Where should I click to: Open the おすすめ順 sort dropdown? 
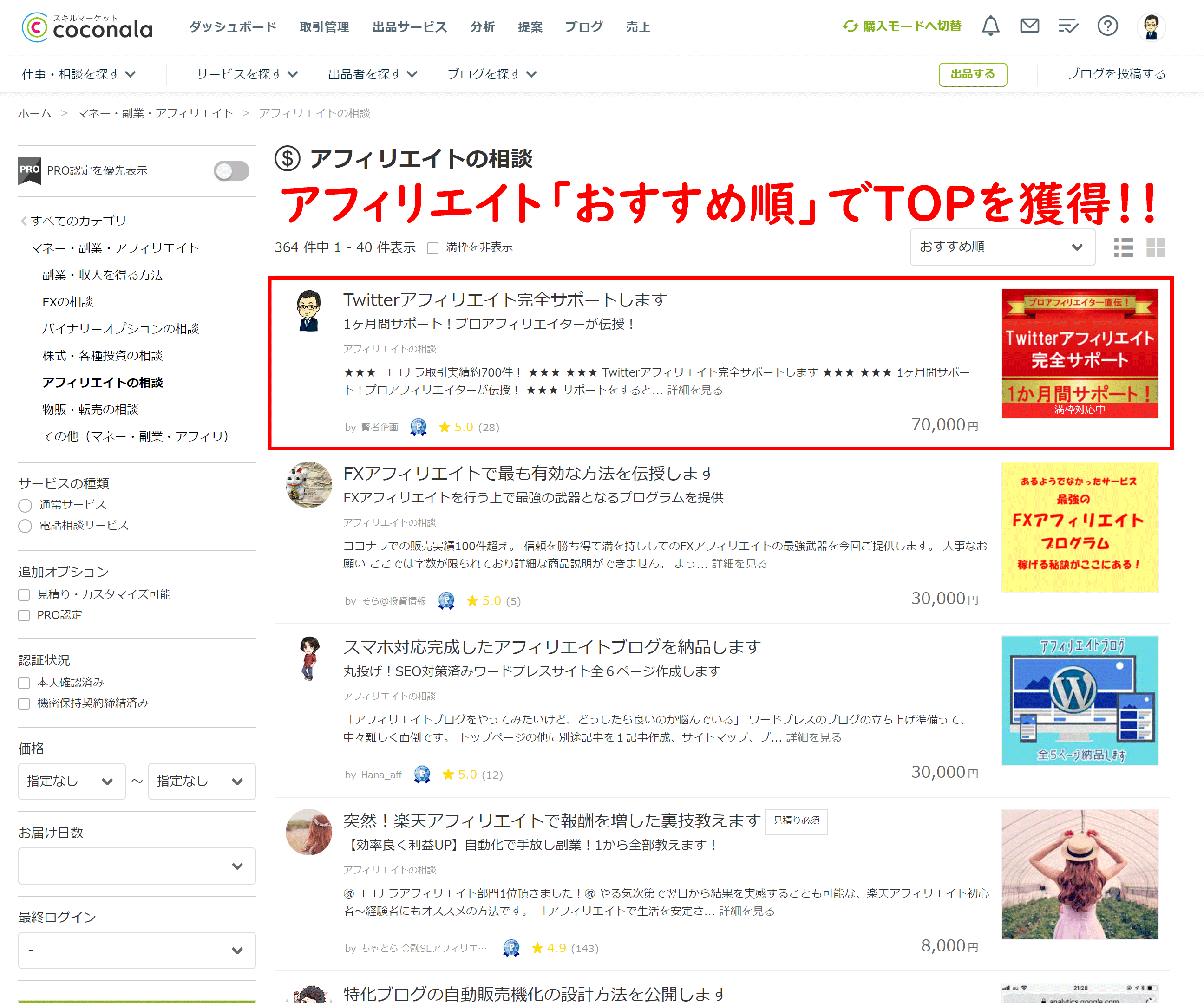[x=1002, y=247]
